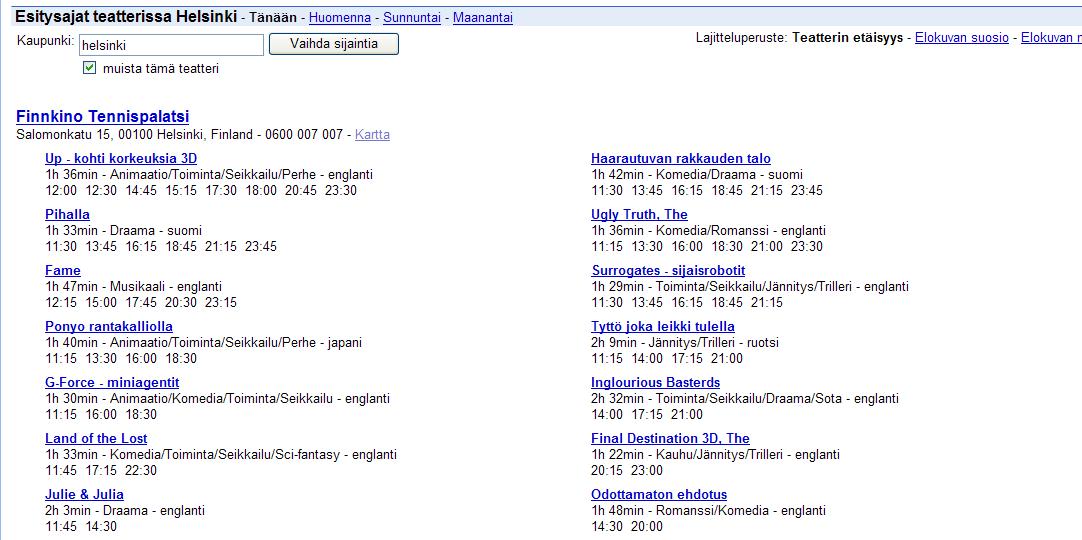The image size is (1082, 540).
Task: Switch to Maanantai showtimes
Action: point(482,17)
